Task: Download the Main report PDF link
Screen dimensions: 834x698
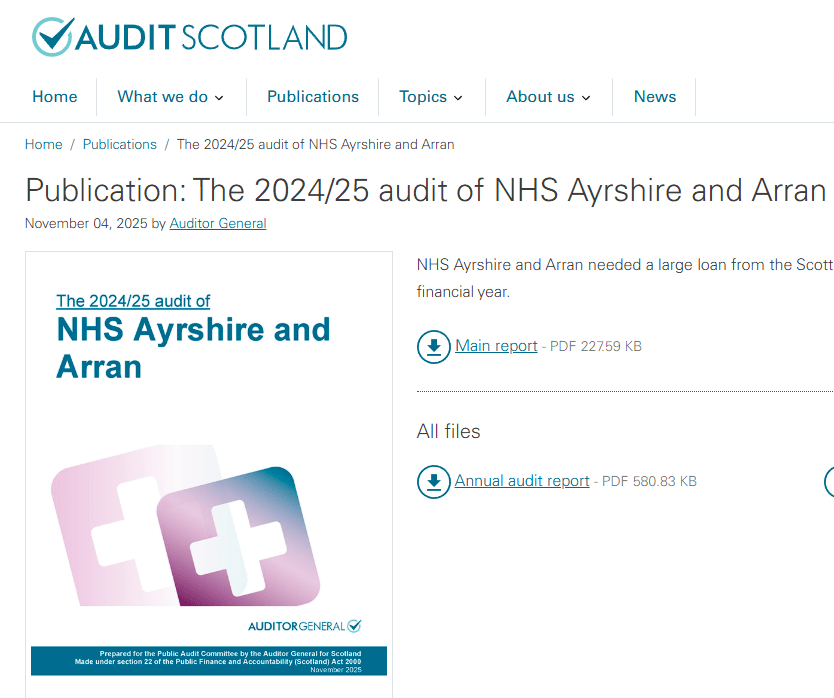Action: coord(496,346)
